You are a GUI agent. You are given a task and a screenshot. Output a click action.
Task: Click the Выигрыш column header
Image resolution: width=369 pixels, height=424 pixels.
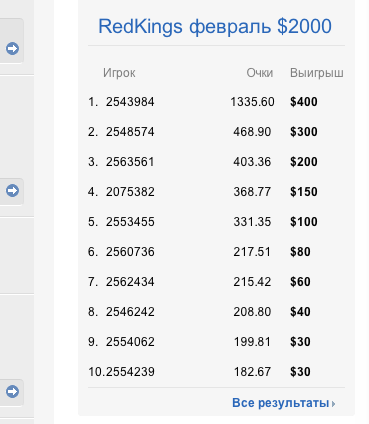[x=317, y=73]
